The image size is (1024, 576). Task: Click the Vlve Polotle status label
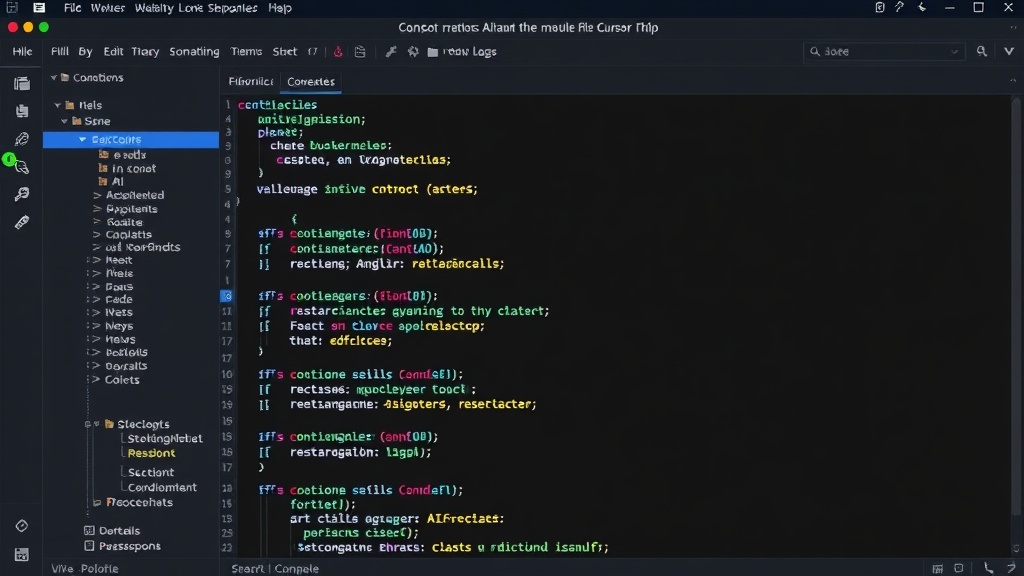(85, 569)
